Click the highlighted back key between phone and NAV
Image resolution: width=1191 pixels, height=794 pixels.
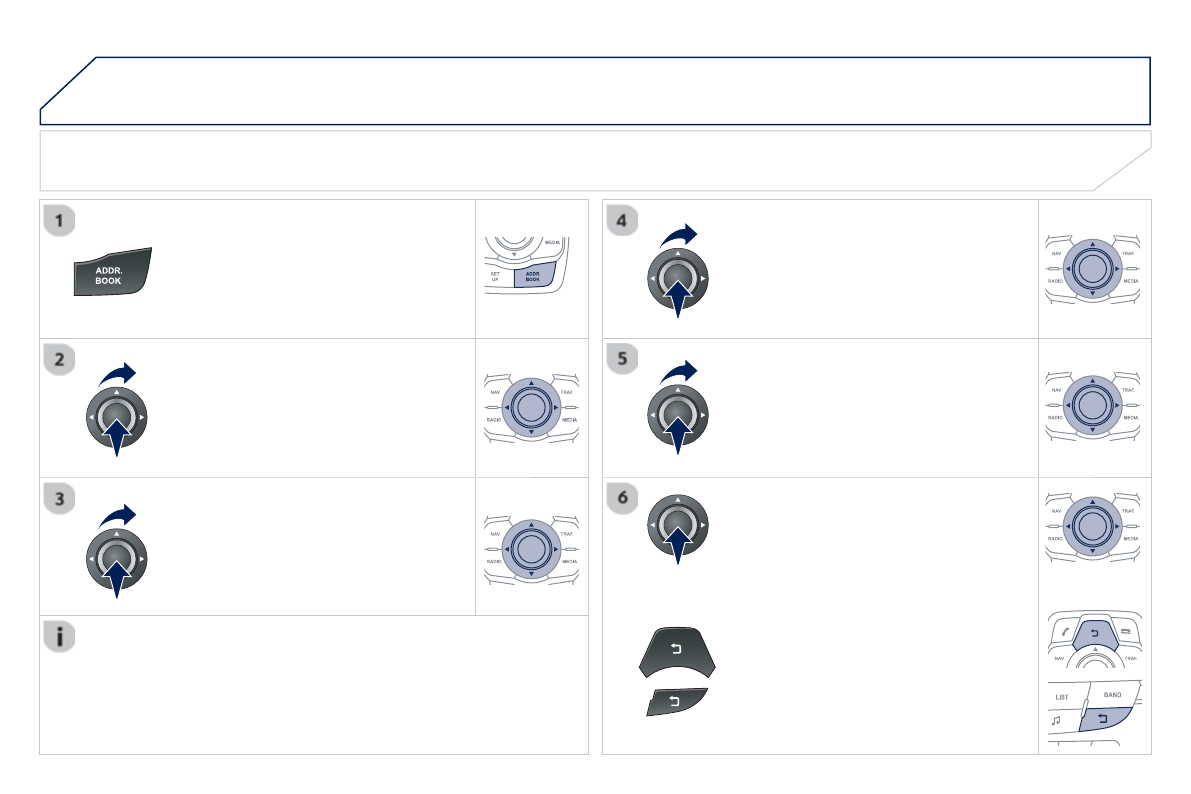coord(1093,632)
